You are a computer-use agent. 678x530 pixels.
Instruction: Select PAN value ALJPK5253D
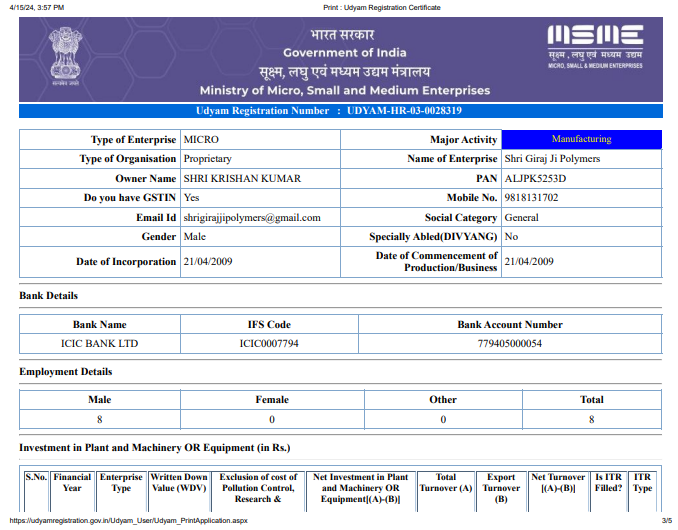click(535, 179)
